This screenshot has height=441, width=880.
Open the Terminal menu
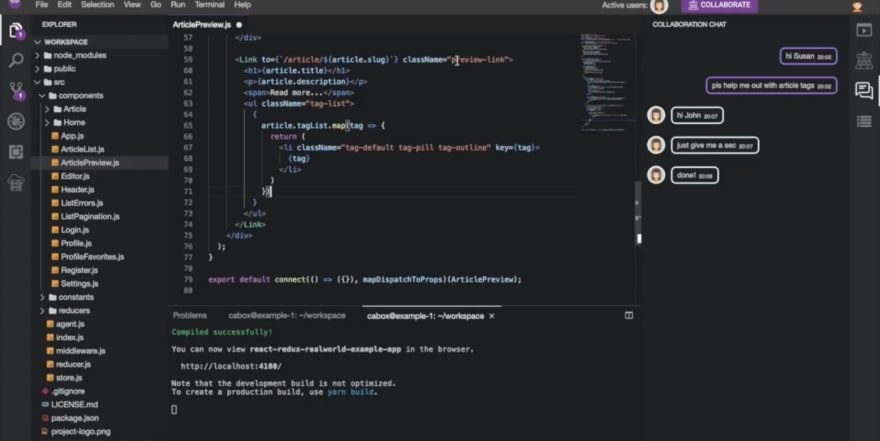[209, 4]
